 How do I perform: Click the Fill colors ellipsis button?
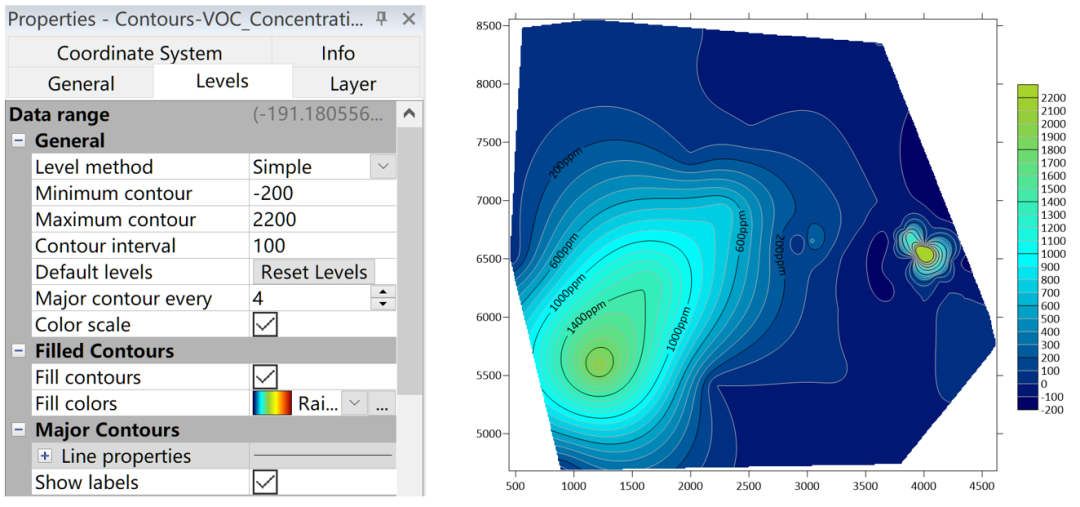382,404
